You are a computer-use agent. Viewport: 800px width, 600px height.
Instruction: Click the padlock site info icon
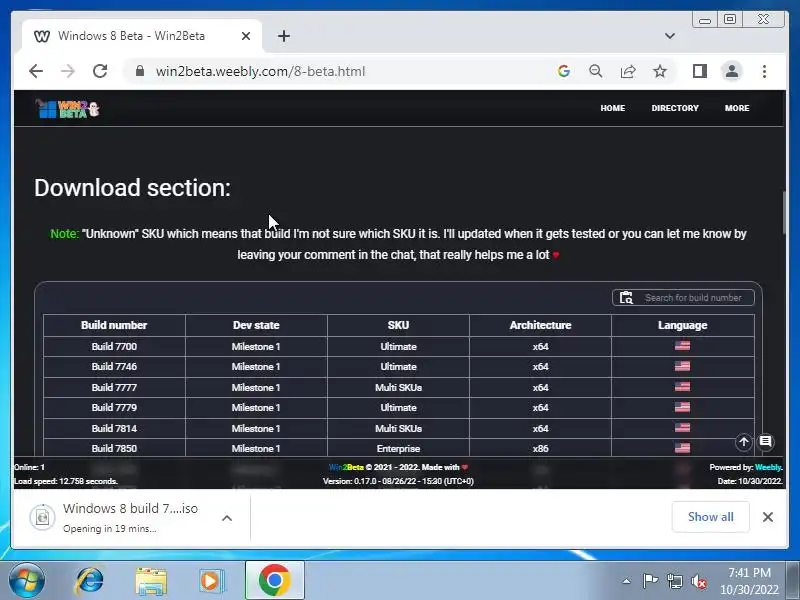tap(140, 71)
